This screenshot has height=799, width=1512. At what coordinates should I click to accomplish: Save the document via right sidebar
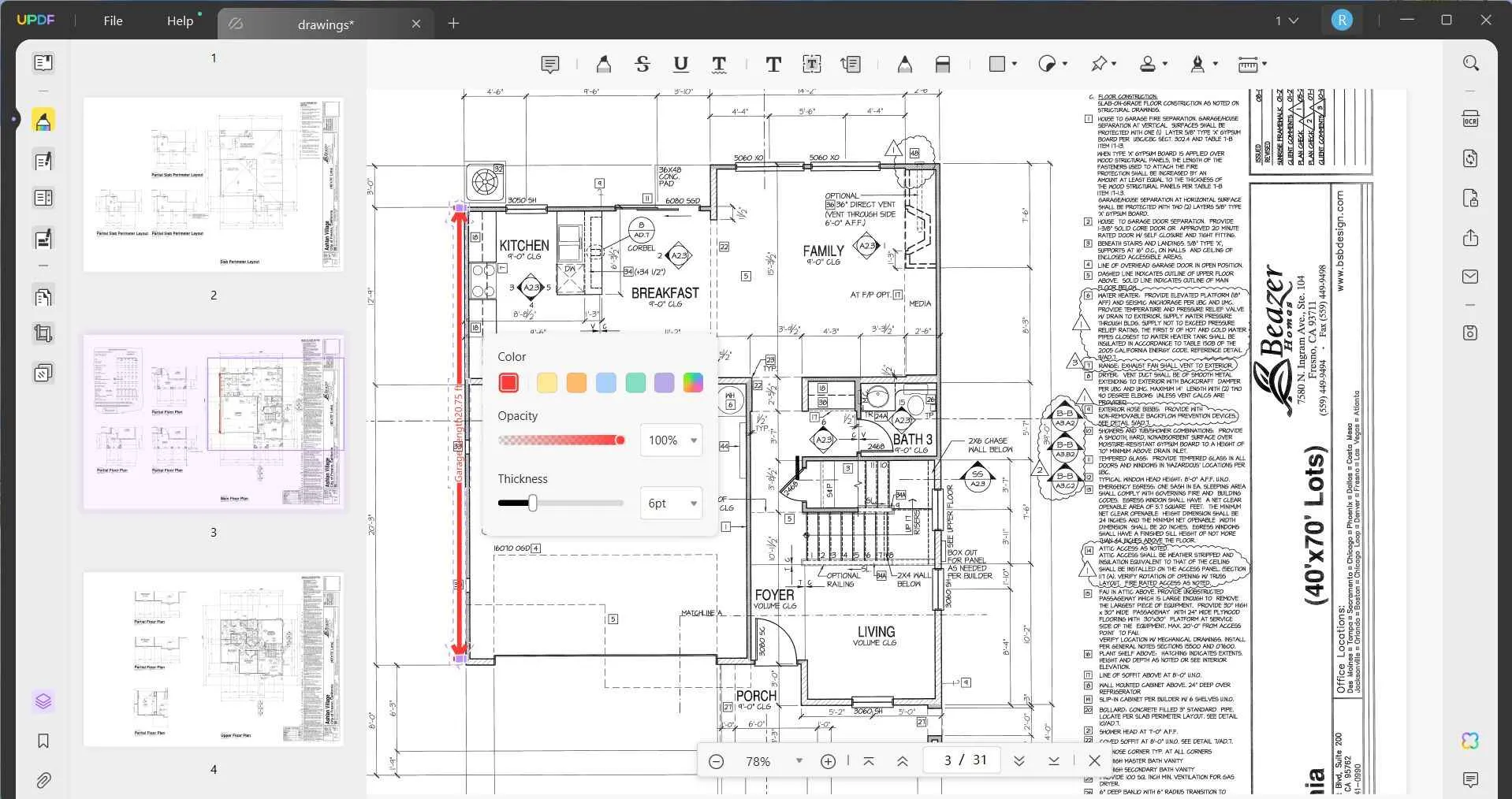(x=1470, y=333)
